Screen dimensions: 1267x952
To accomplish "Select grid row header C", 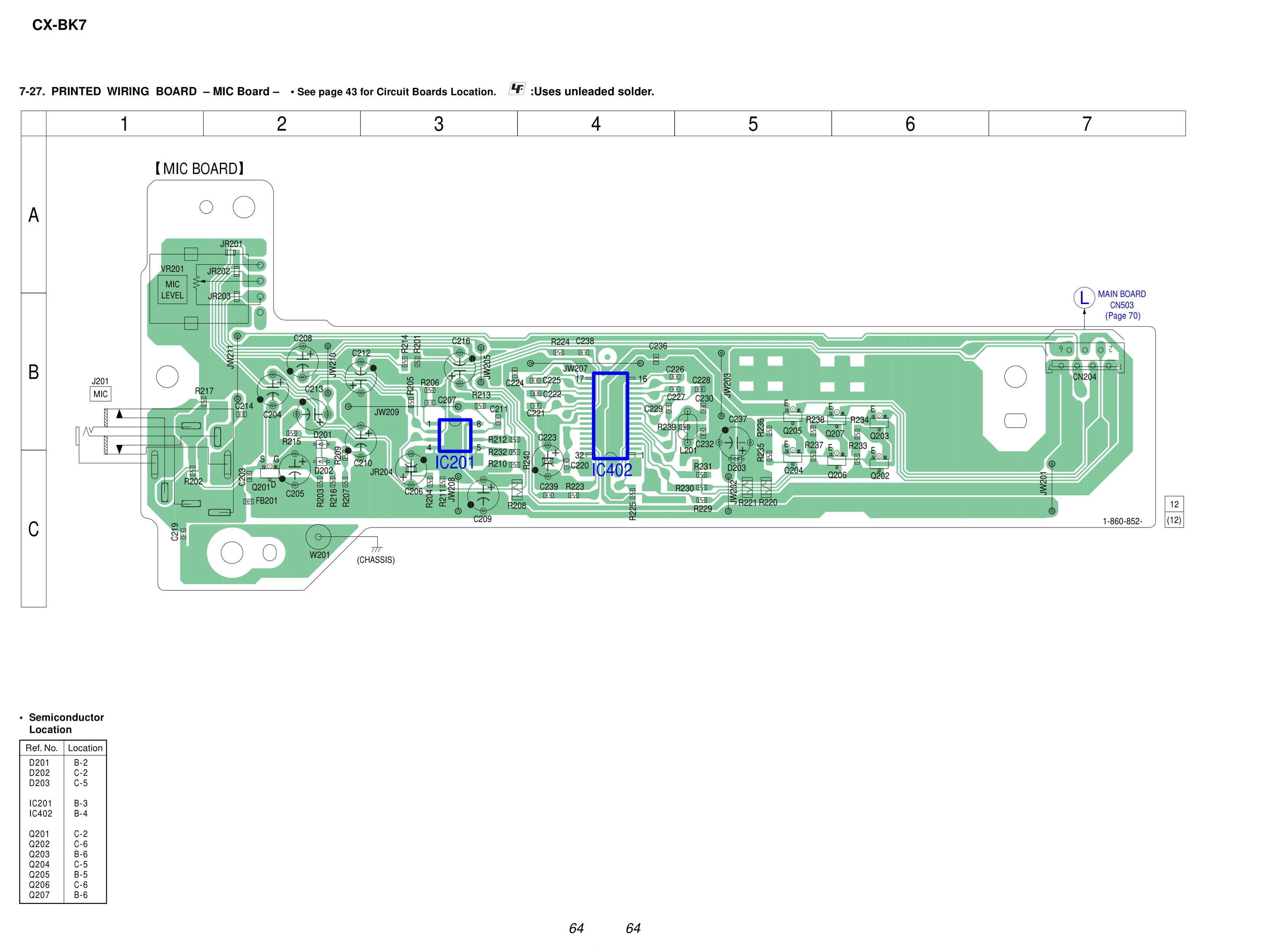I will (x=34, y=528).
